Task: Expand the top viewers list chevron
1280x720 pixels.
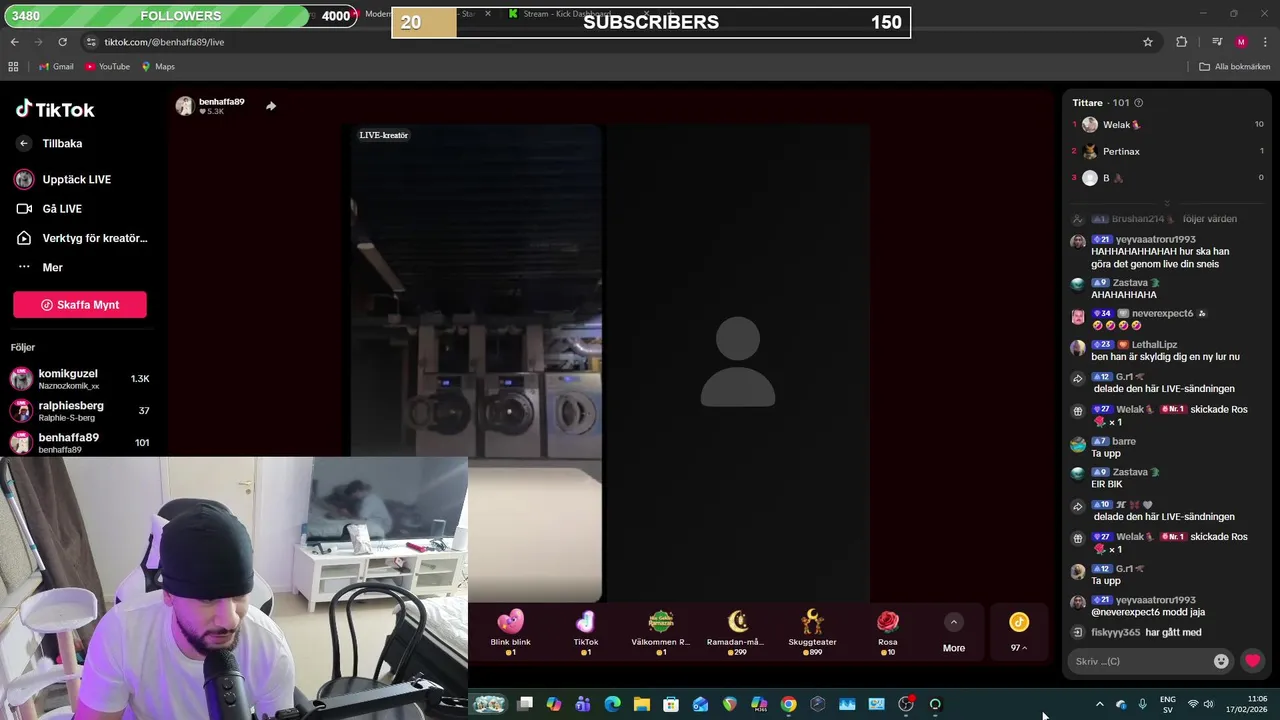Action: coord(1167,203)
